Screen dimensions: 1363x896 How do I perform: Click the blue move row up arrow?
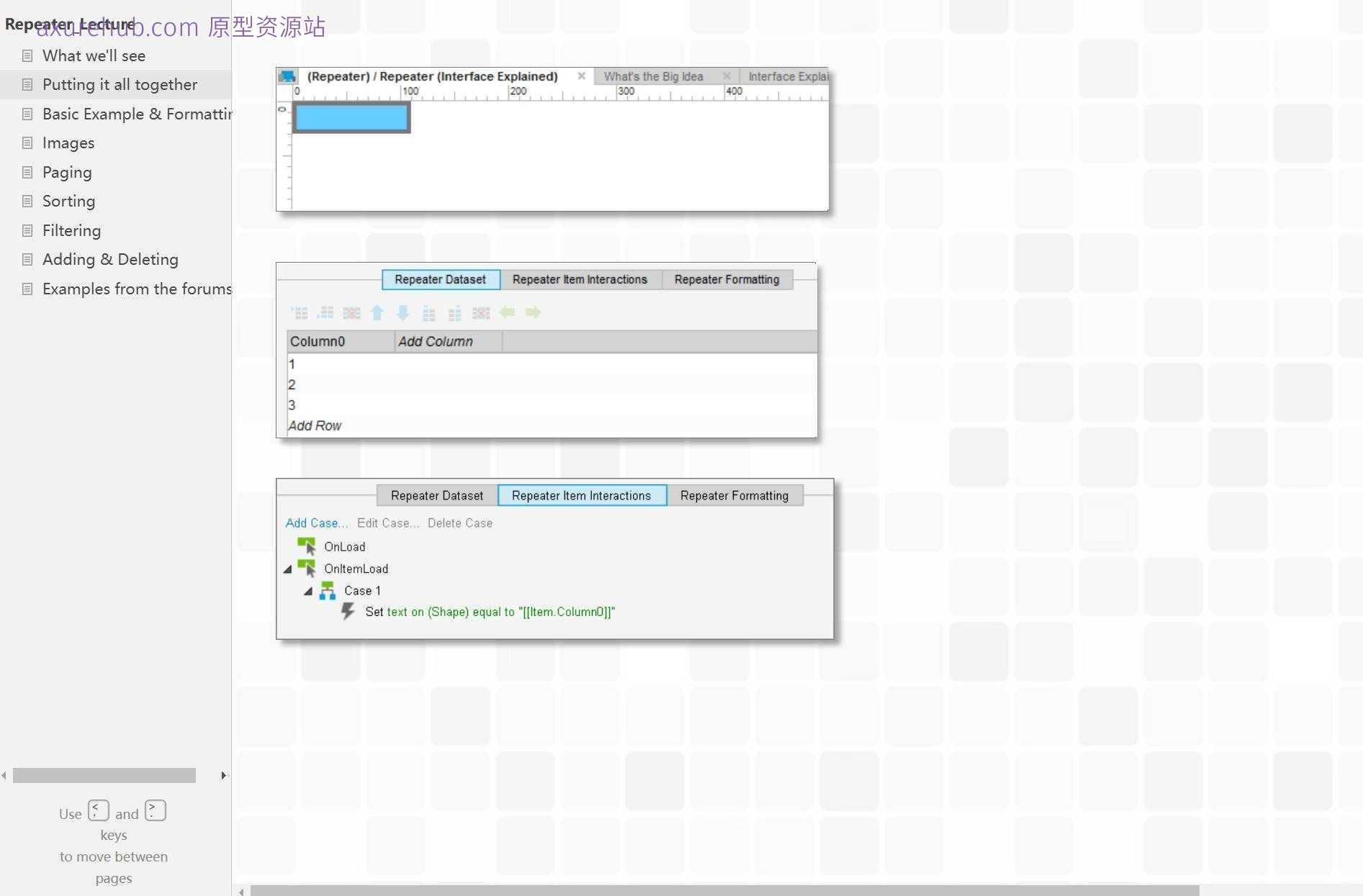[x=377, y=312]
